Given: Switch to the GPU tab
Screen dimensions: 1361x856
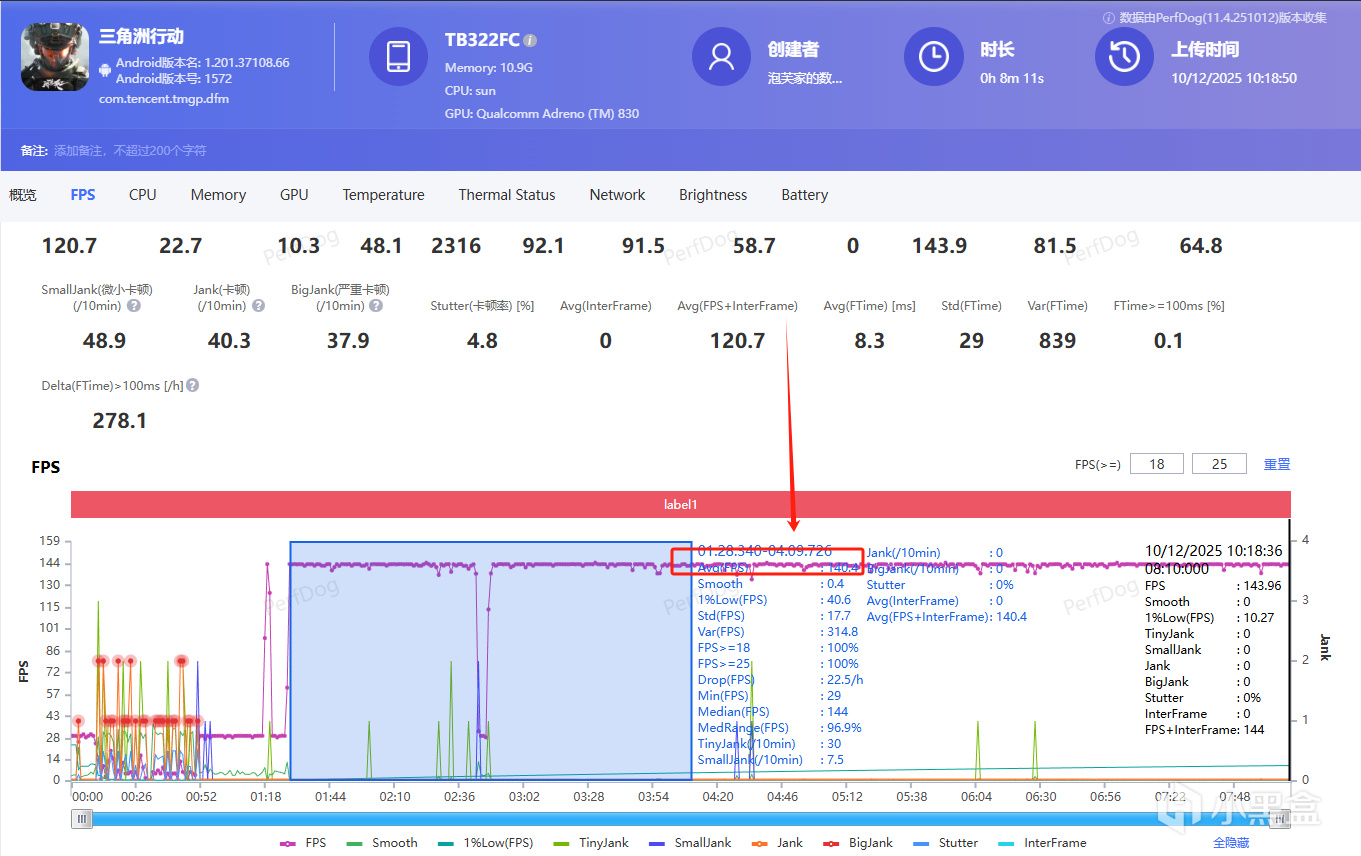Looking at the screenshot, I should coord(294,195).
